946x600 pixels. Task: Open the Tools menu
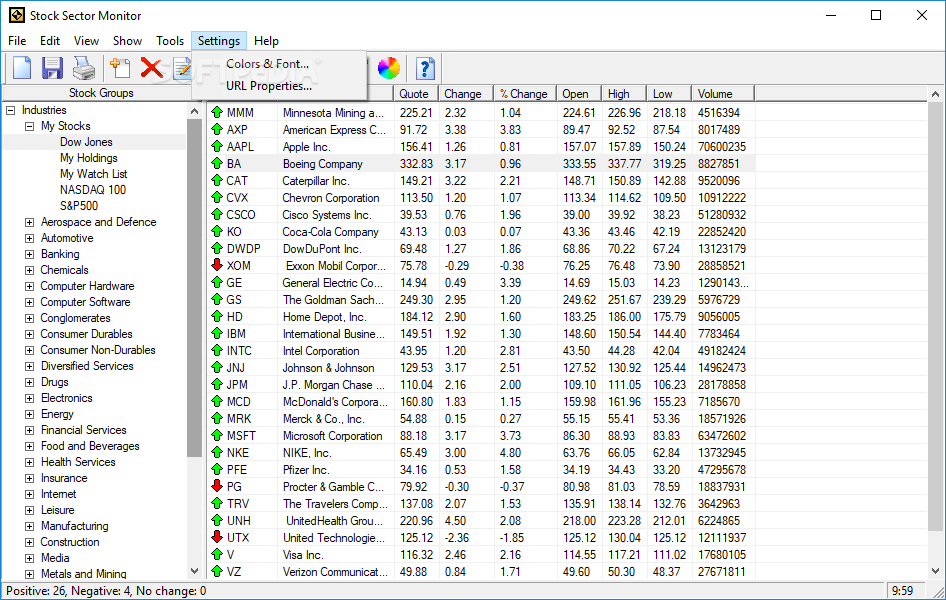click(170, 41)
